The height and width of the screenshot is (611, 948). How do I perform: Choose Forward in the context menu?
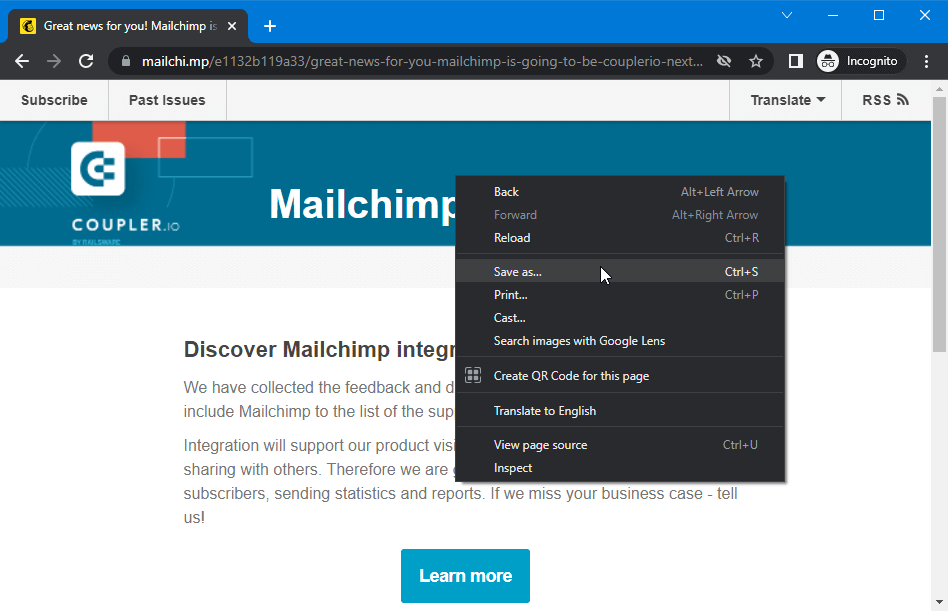coord(620,215)
